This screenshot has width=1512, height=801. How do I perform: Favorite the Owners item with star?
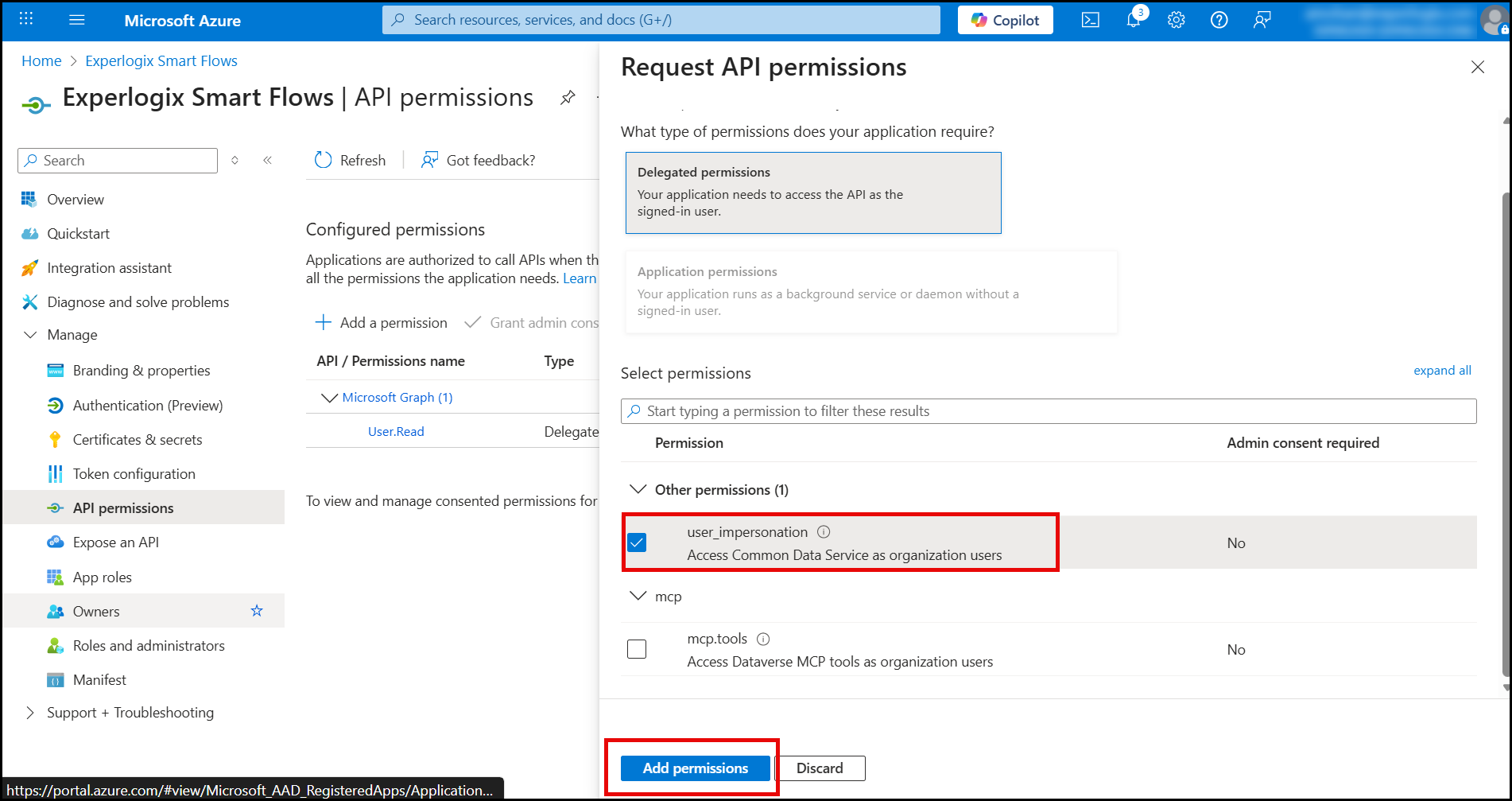[257, 611]
